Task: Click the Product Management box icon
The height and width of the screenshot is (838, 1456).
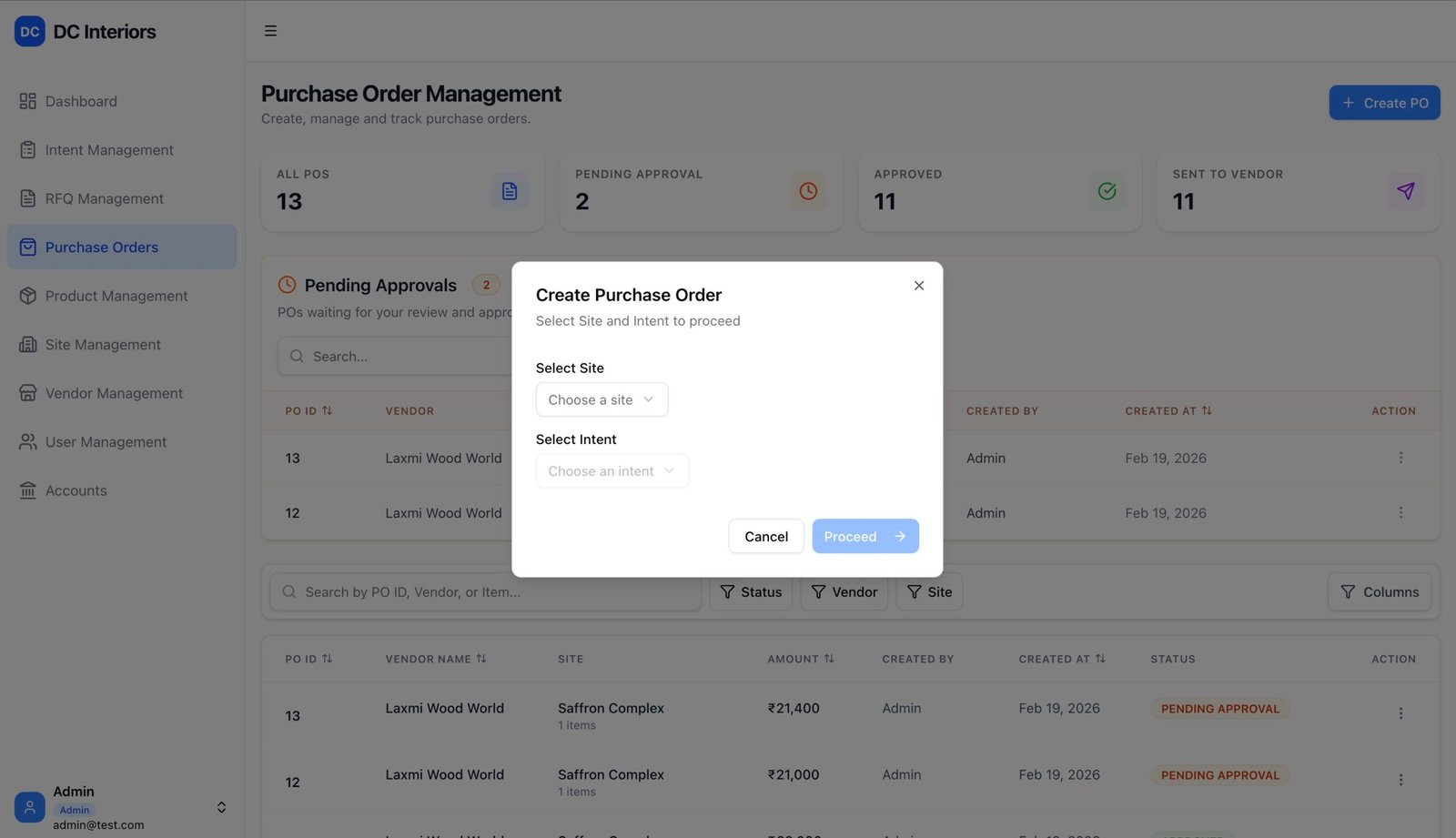Action: coord(28,296)
